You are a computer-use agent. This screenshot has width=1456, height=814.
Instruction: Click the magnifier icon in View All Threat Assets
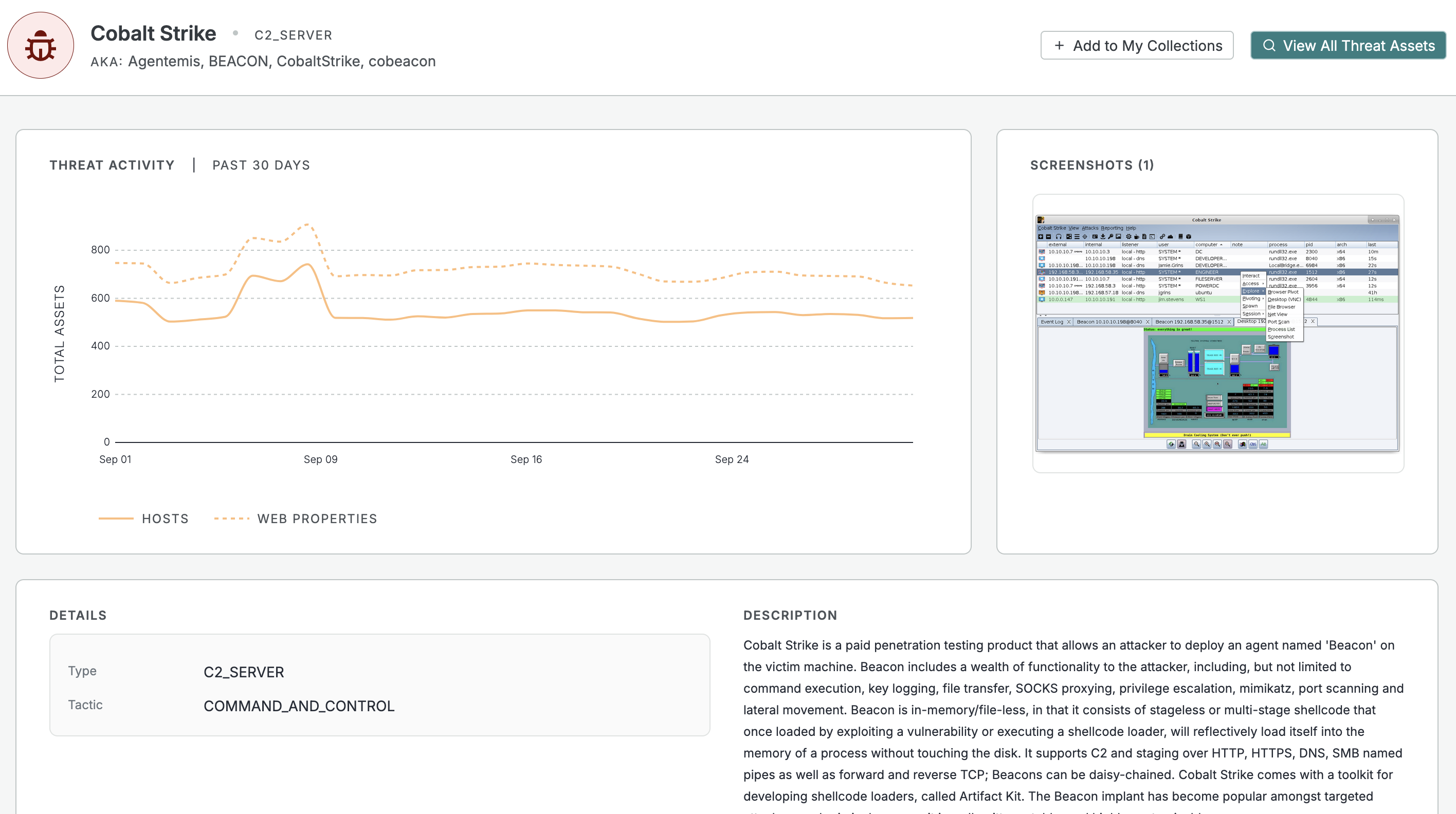click(x=1268, y=45)
